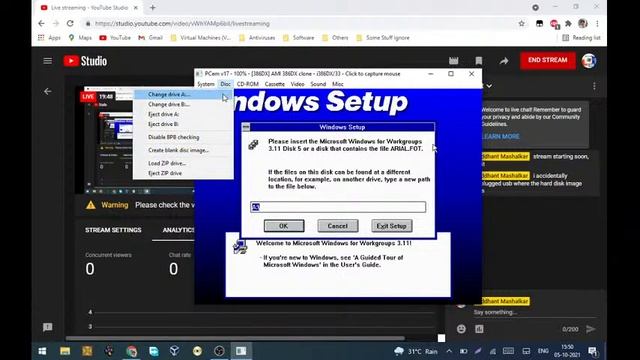Open a new Chrome tab
The height and width of the screenshot is (360, 640).
tap(153, 7)
